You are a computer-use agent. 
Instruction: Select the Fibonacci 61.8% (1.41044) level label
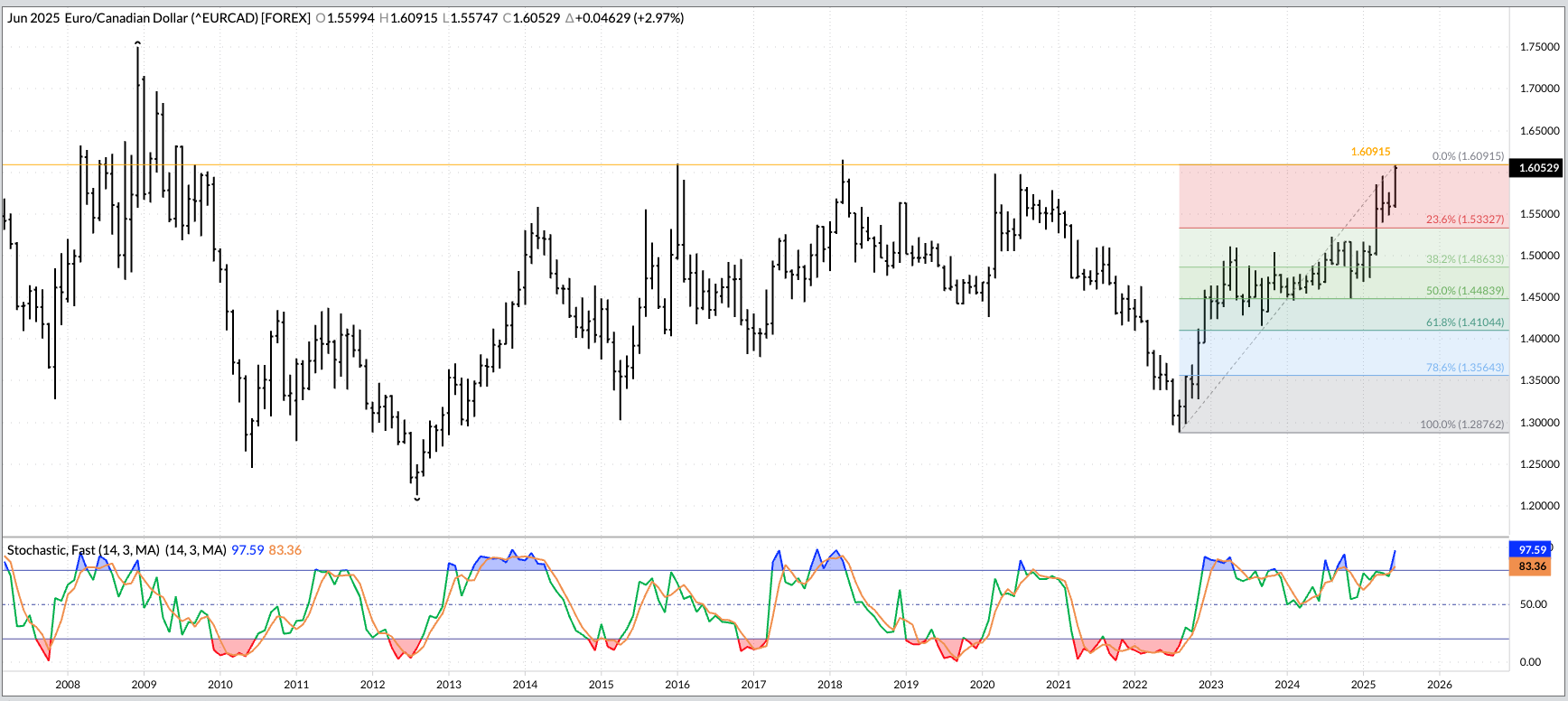[x=1464, y=322]
